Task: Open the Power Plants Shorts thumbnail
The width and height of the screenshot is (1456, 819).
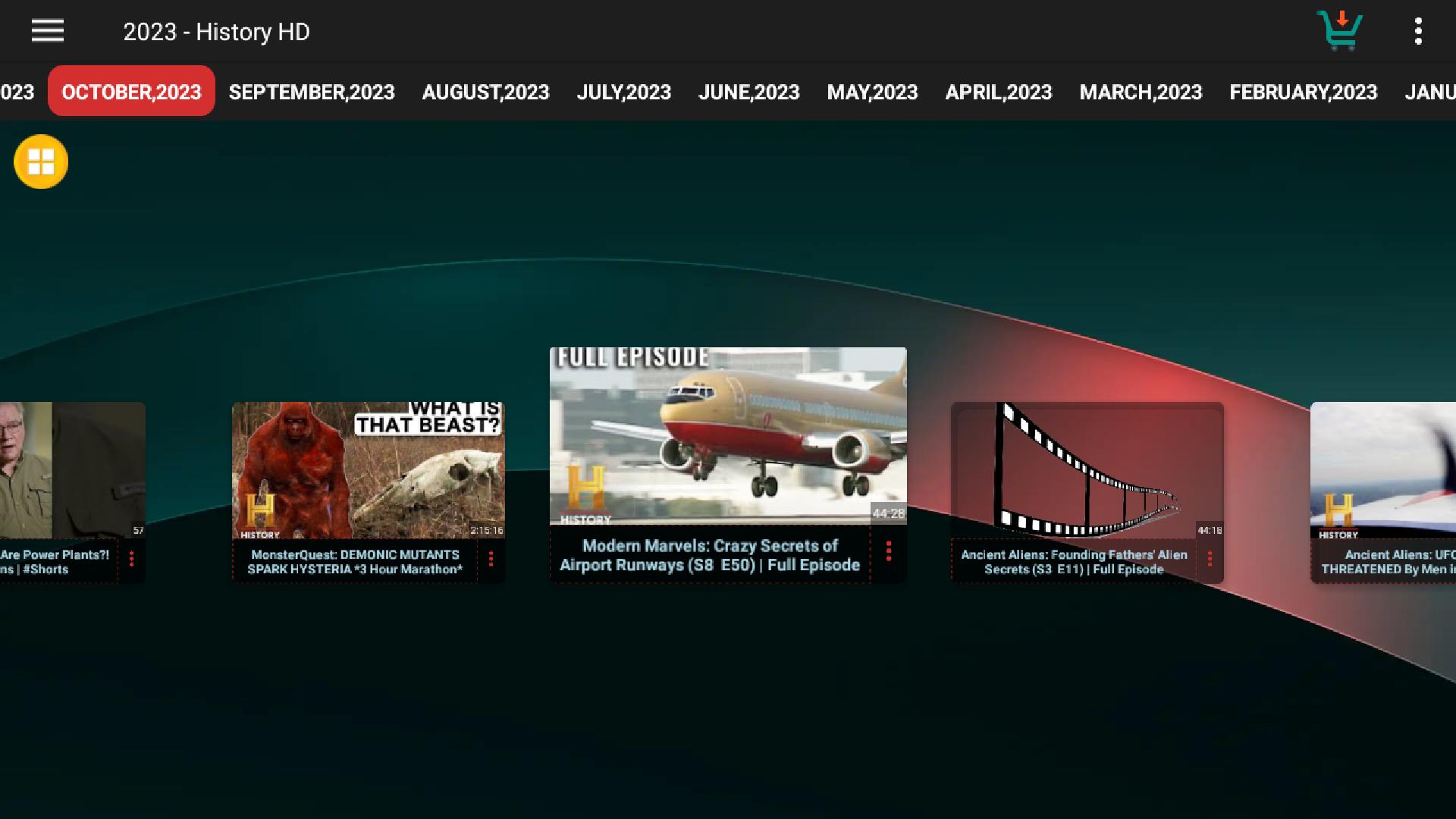Action: pos(73,470)
